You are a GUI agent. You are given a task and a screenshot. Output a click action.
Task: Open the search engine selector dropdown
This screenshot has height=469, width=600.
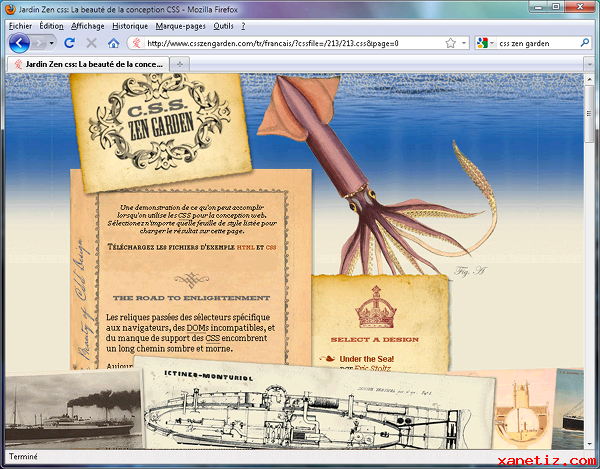486,43
